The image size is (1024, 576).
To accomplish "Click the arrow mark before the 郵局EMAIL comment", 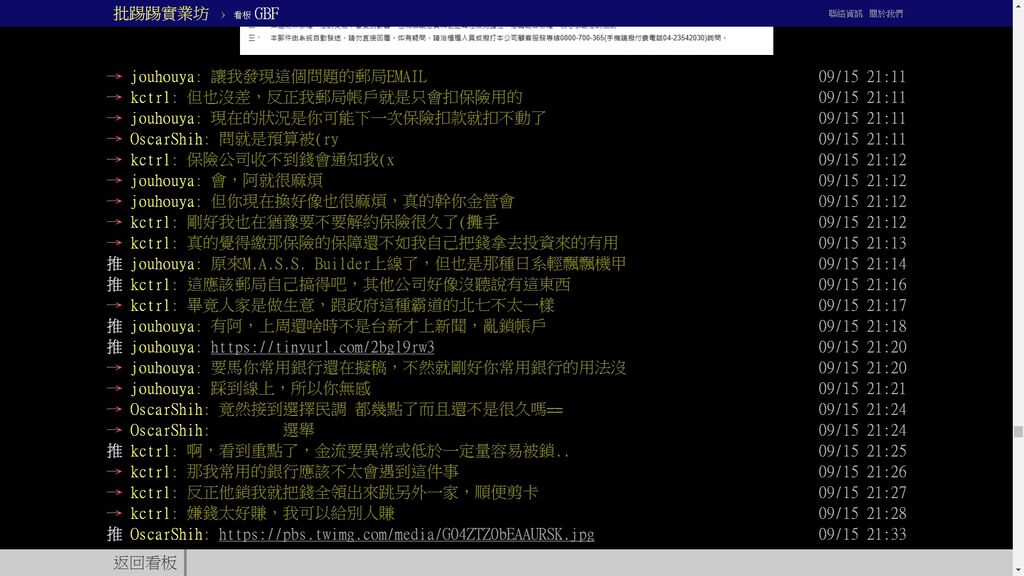I will [x=114, y=77].
